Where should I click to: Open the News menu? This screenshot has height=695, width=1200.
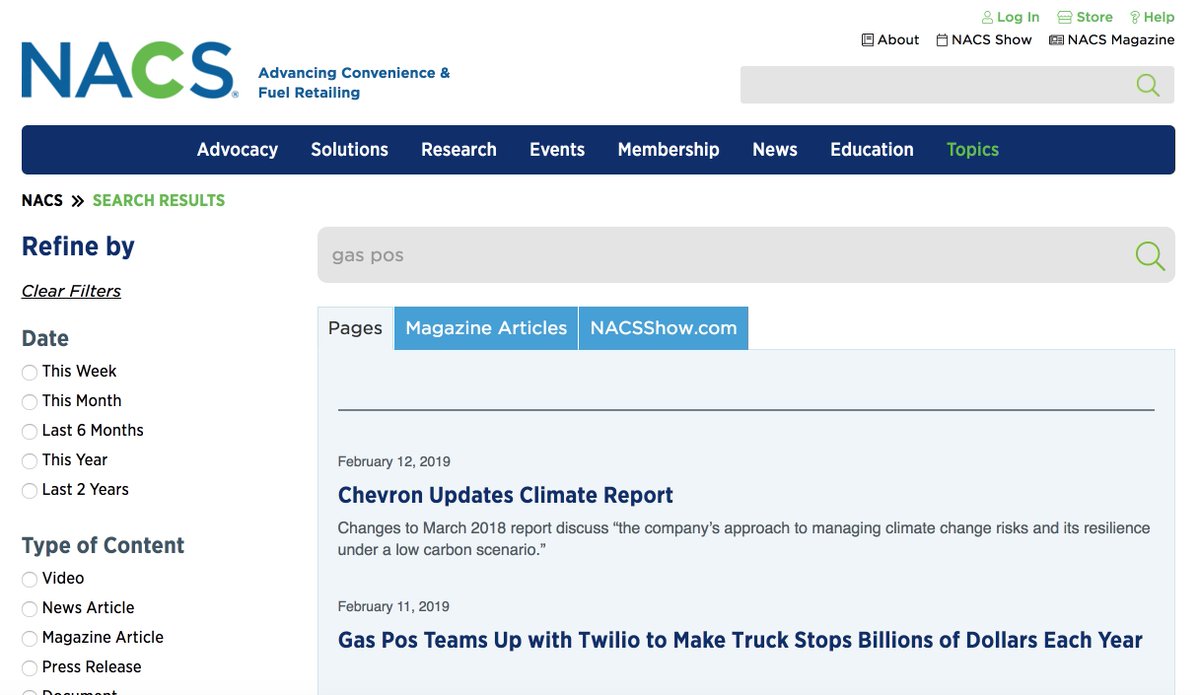775,150
